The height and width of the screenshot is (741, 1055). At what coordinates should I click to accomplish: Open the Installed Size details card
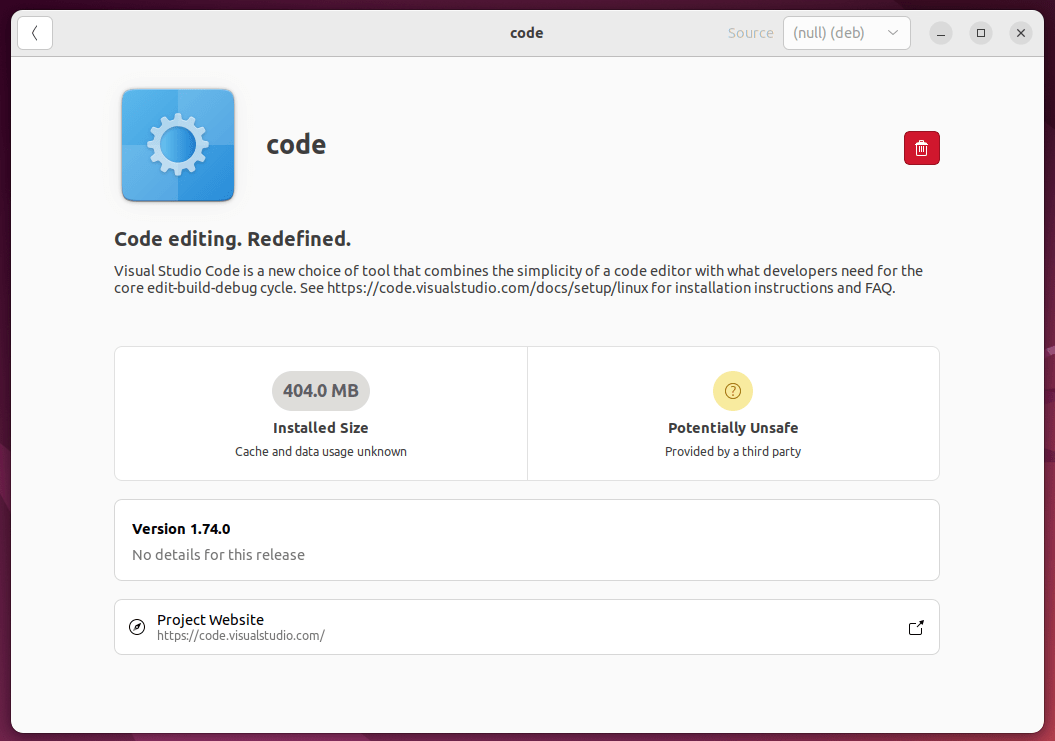tap(321, 413)
